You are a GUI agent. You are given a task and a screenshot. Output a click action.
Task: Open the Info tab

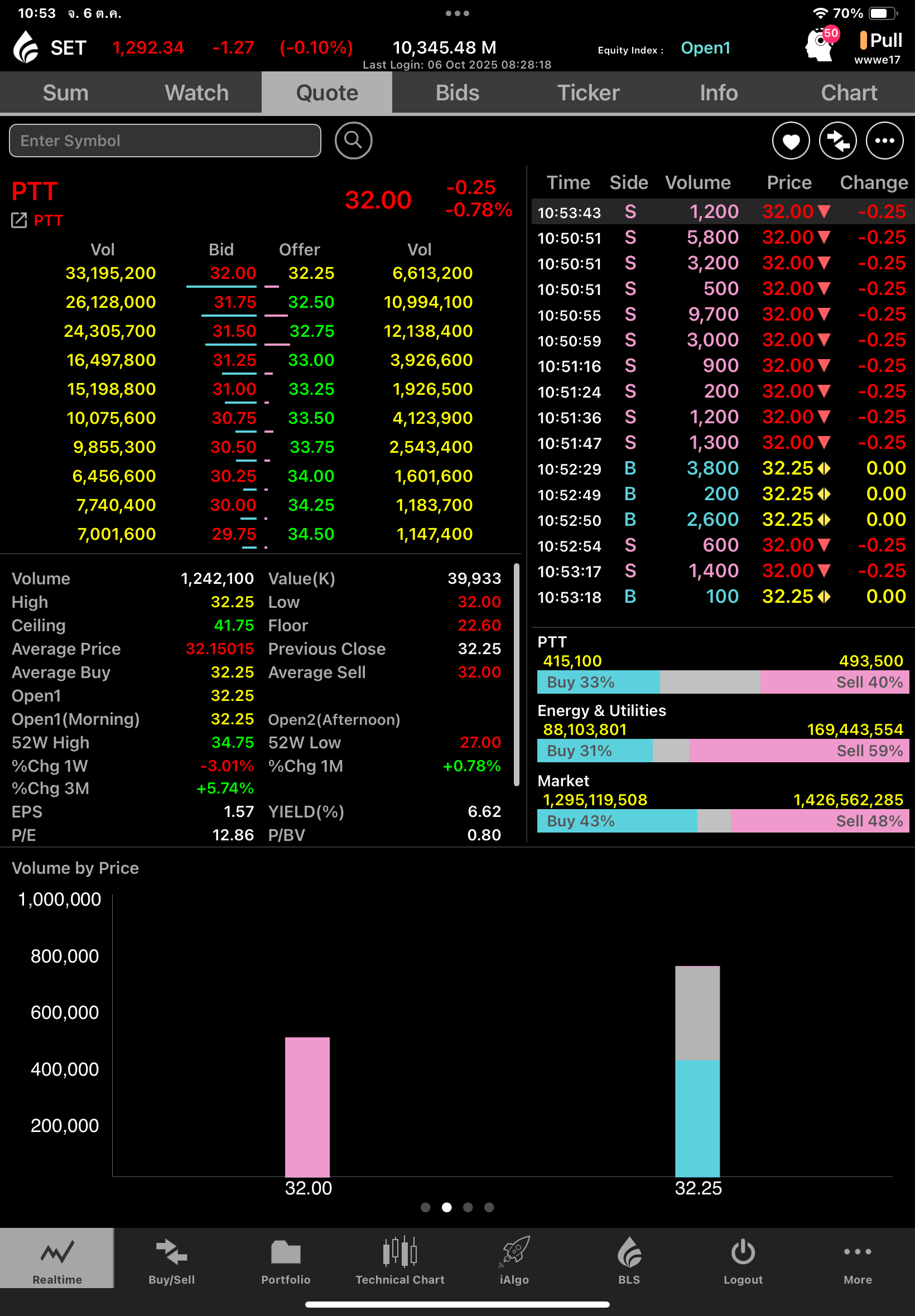pos(719,93)
